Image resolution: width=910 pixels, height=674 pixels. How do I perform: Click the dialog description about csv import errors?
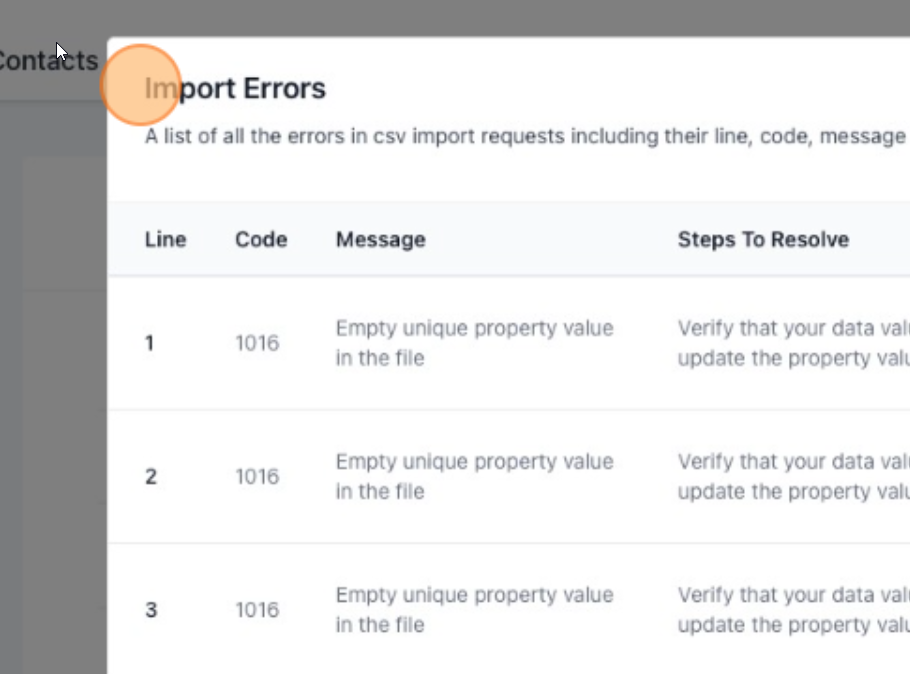pyautogui.click(x=526, y=136)
